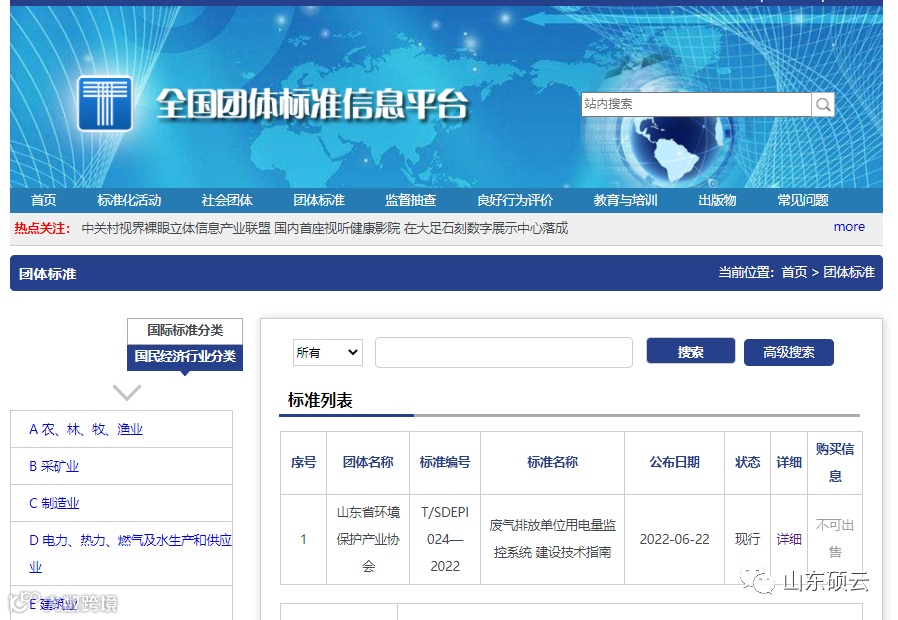This screenshot has height=620, width=898.
Task: Click the standards keyword search box
Action: 503,353
